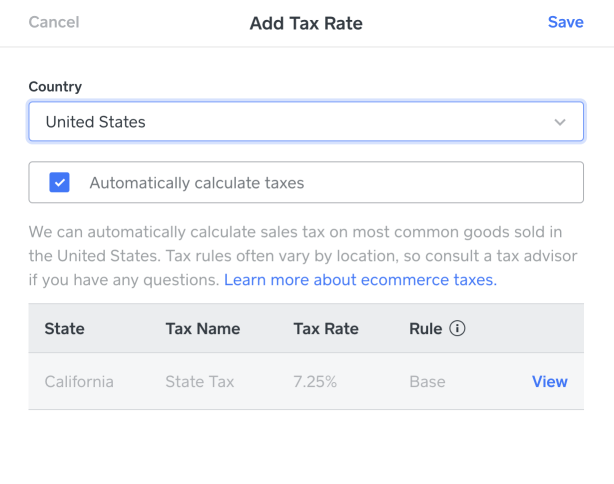Click the 'Add Tax Rate' dialog title
Image resolution: width=614 pixels, height=484 pixels.
click(x=306, y=23)
